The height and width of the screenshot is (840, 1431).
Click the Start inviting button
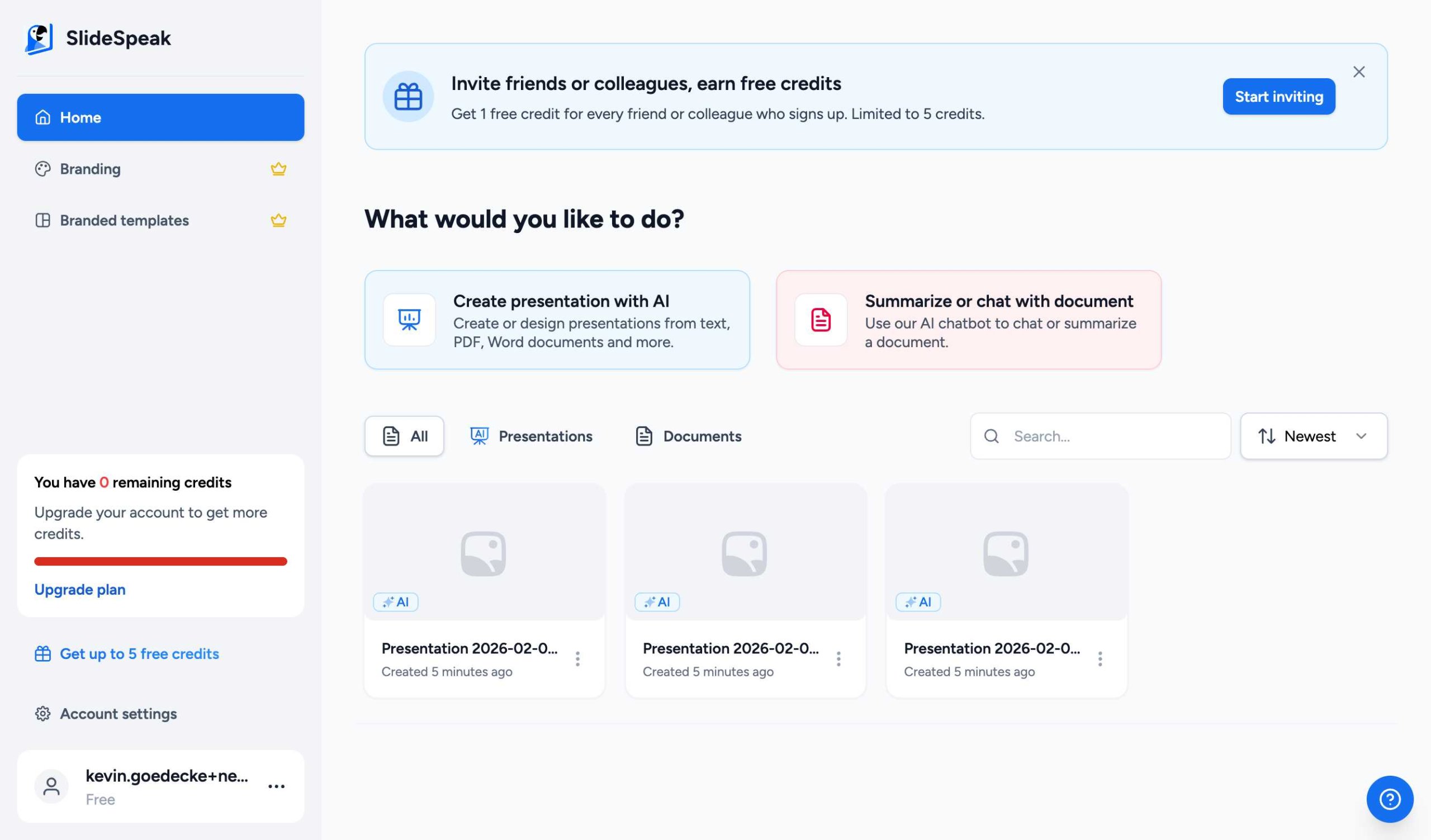[x=1278, y=97]
